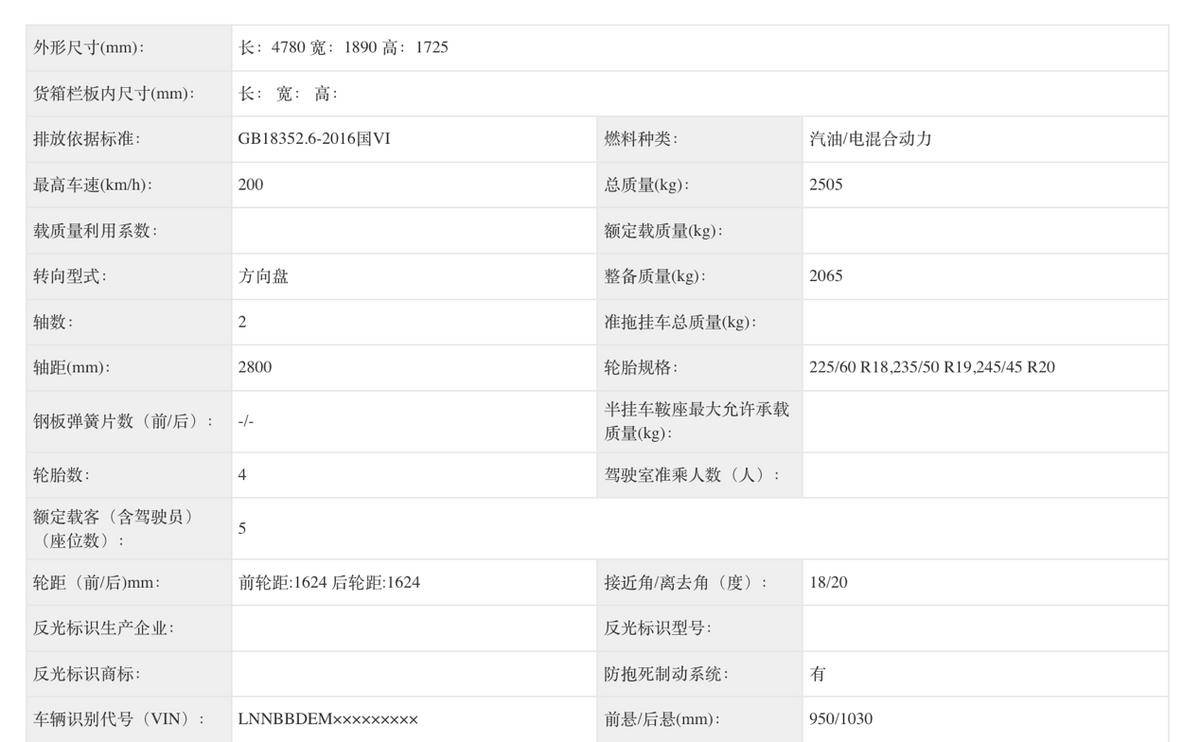Click the 轴距(mm) label
Viewport: 1200px width, 742px height.
click(x=72, y=368)
